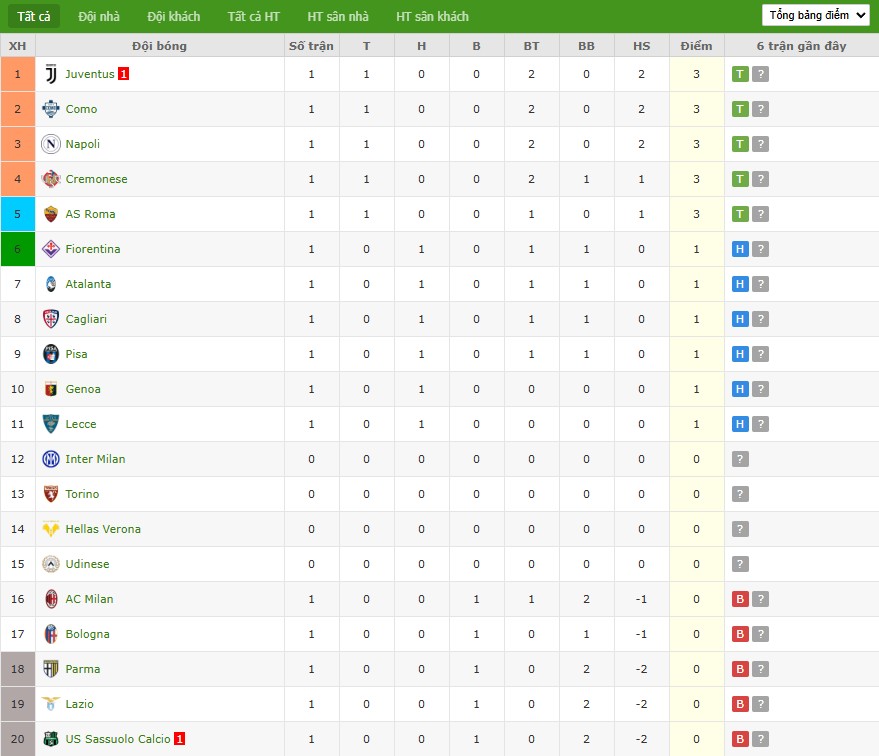The width and height of the screenshot is (879, 756).
Task: Switch to the Đội nhà tab
Action: [99, 16]
